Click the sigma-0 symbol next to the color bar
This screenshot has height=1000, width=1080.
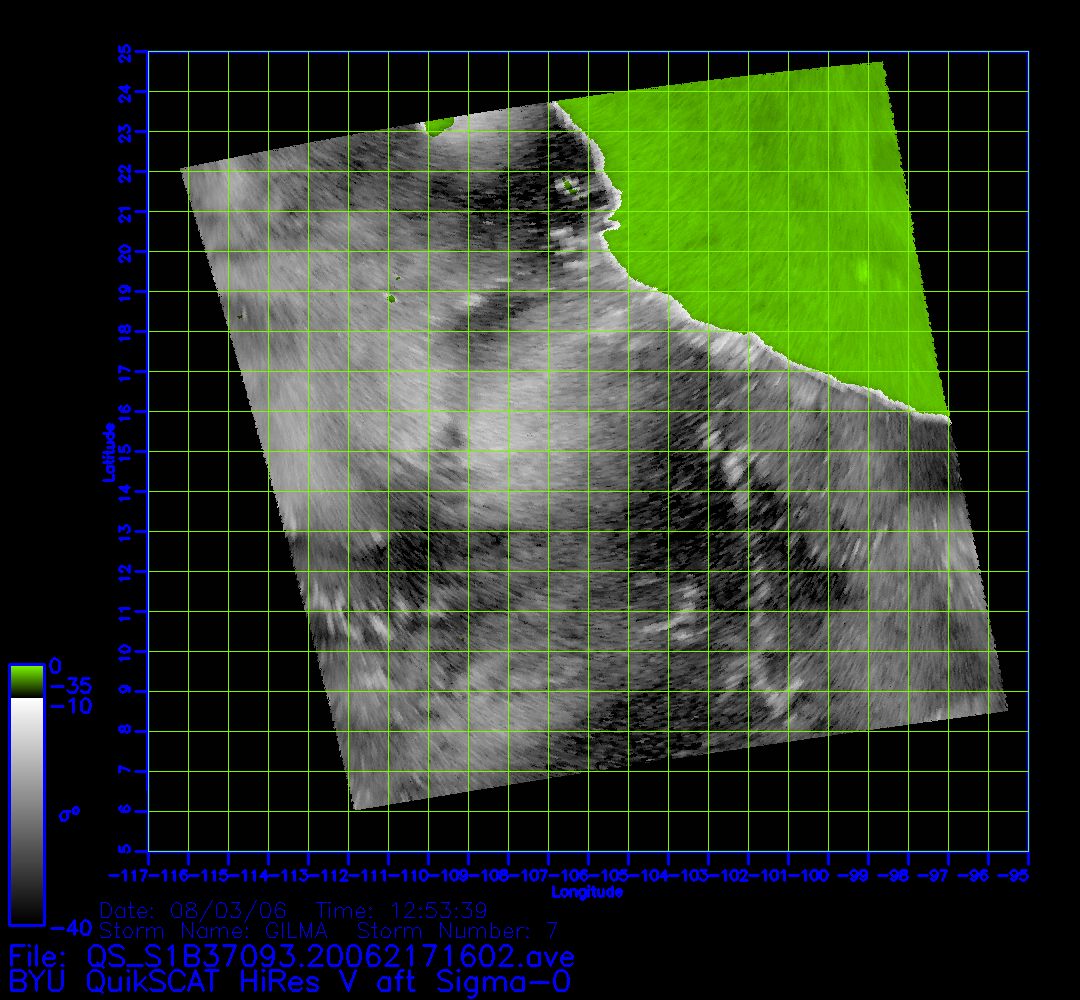(69, 814)
